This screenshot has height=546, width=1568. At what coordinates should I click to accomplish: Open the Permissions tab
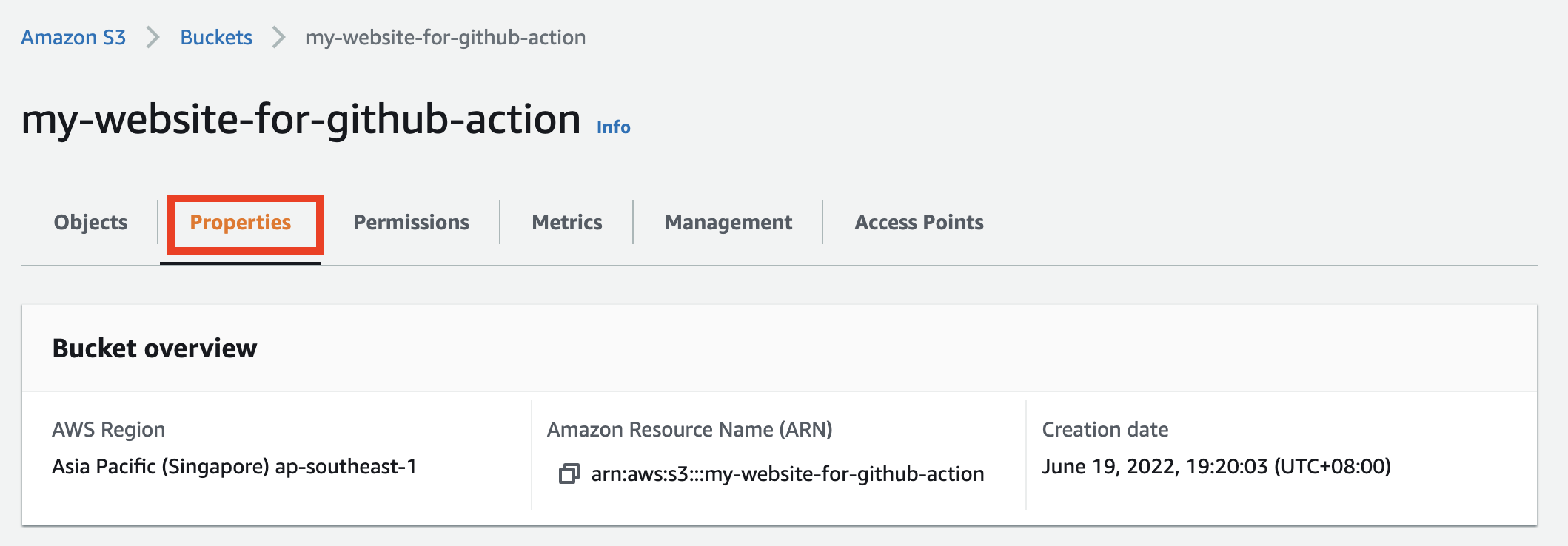(x=411, y=222)
